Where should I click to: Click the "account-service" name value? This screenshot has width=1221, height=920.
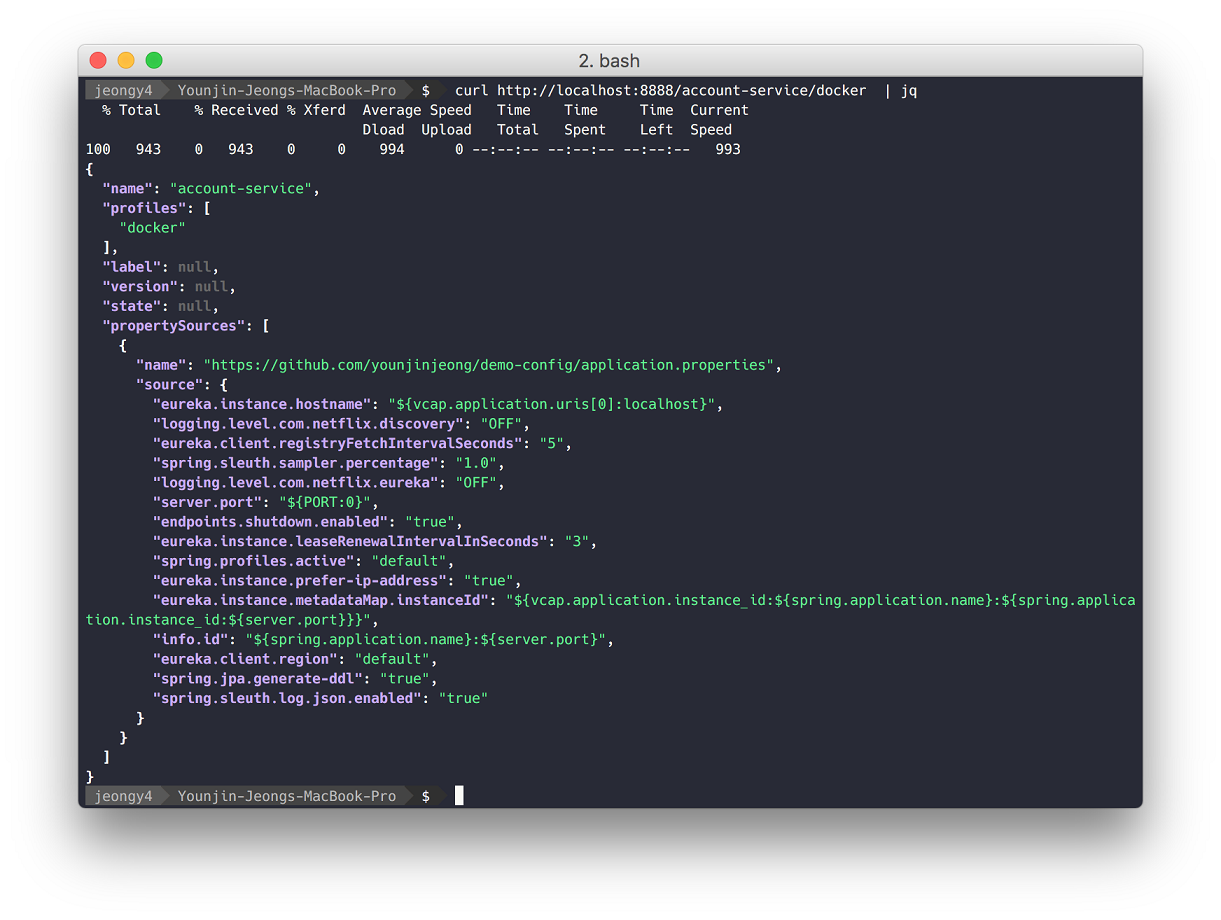pos(243,189)
